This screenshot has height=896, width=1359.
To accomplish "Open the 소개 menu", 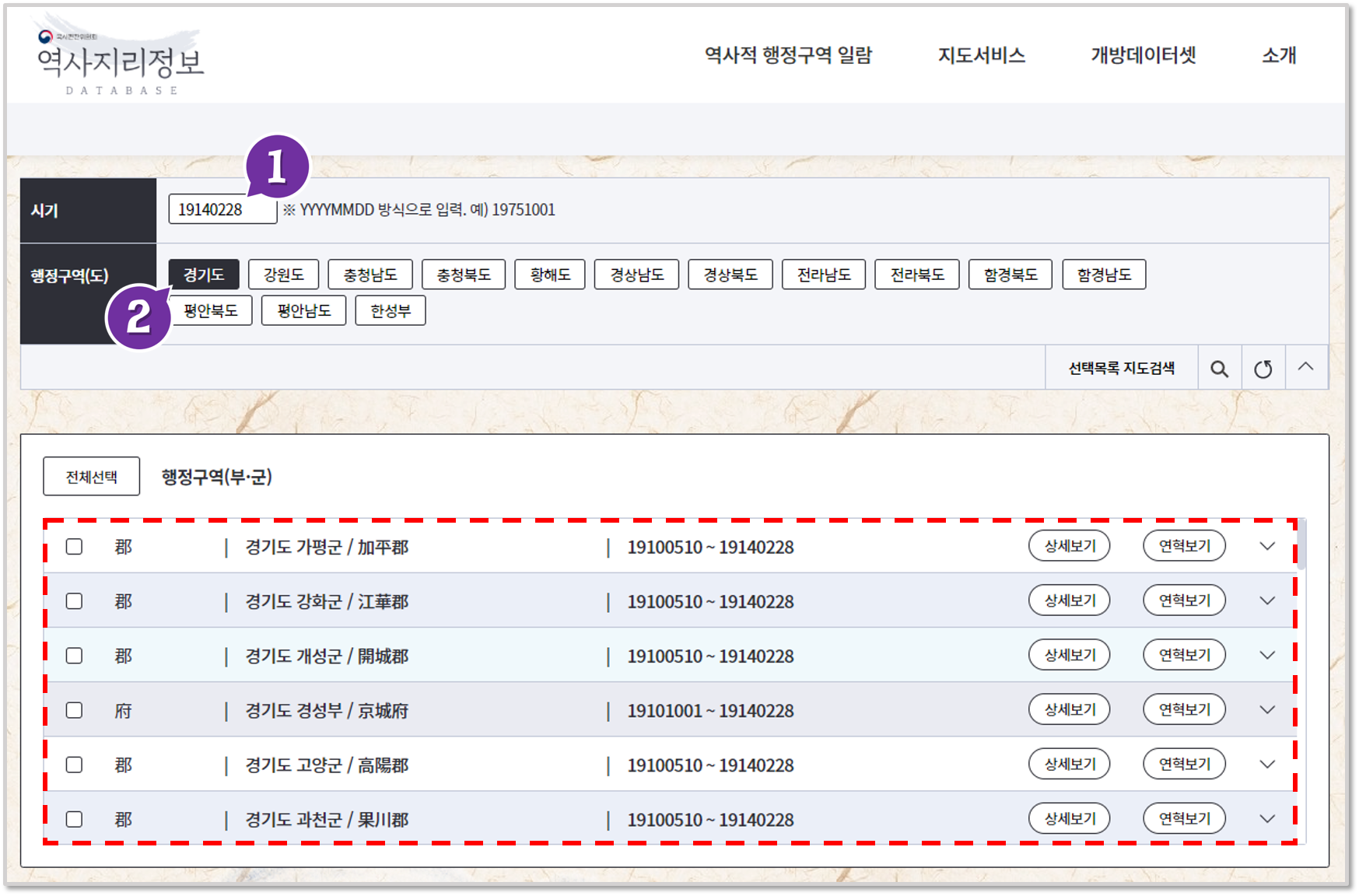I will [x=1279, y=55].
